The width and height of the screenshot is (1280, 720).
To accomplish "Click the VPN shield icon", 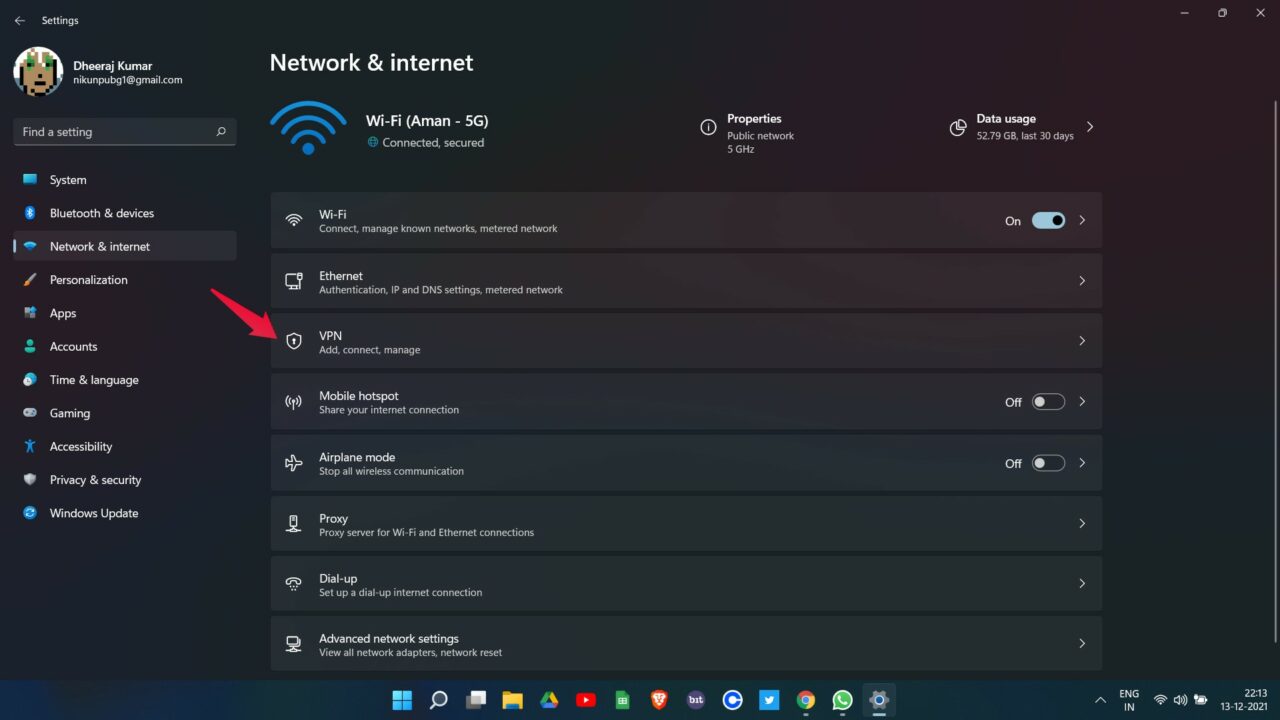I will tap(293, 341).
